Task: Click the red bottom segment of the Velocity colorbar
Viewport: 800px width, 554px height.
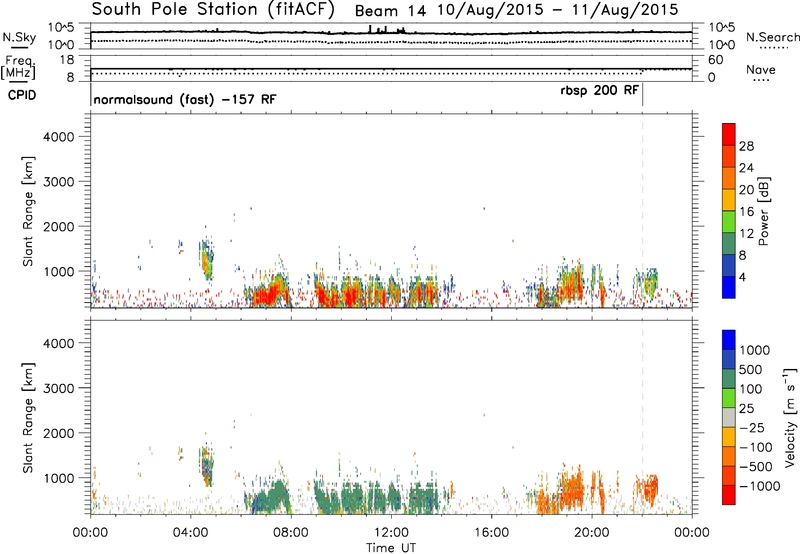Action: [x=729, y=495]
